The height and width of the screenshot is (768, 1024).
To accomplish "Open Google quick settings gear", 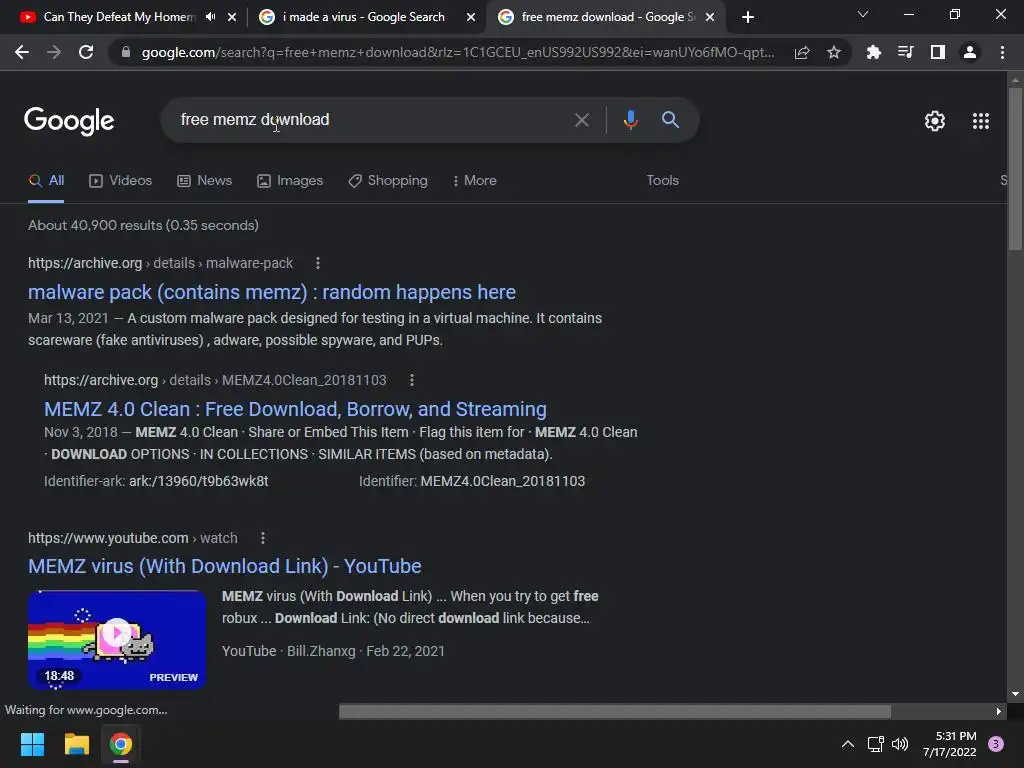I will point(935,121).
